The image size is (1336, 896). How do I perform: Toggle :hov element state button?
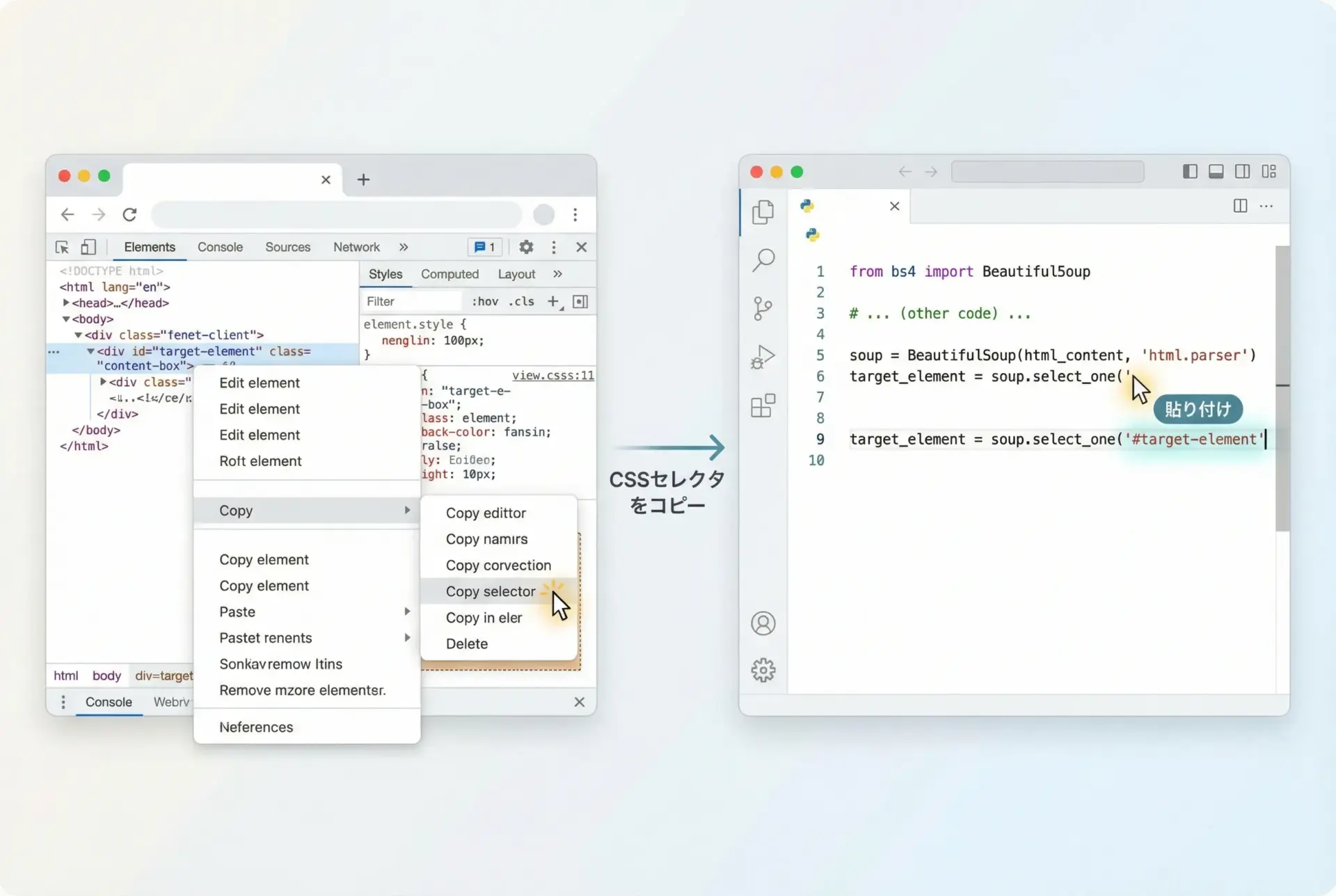[x=485, y=301]
